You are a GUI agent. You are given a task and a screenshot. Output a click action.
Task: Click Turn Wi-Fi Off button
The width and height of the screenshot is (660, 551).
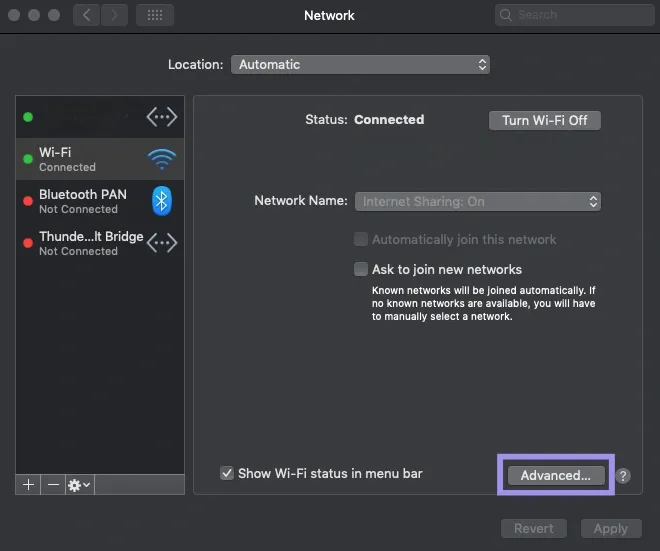545,120
